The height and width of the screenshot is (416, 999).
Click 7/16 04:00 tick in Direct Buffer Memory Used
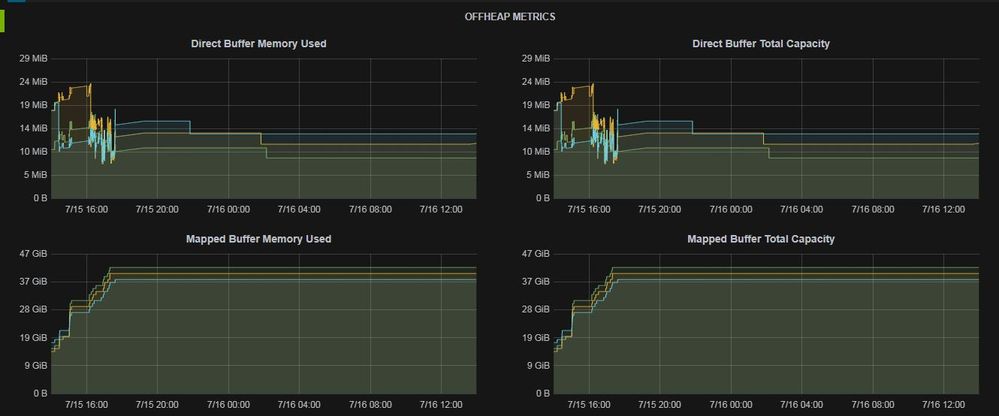pyautogui.click(x=299, y=209)
